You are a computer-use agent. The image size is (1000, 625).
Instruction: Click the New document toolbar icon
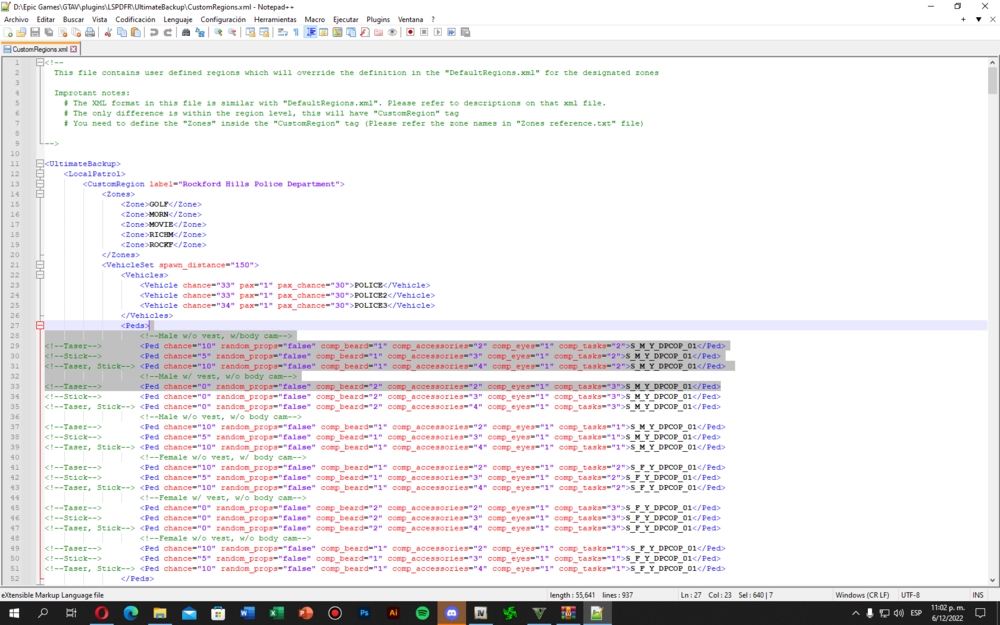tap(8, 32)
